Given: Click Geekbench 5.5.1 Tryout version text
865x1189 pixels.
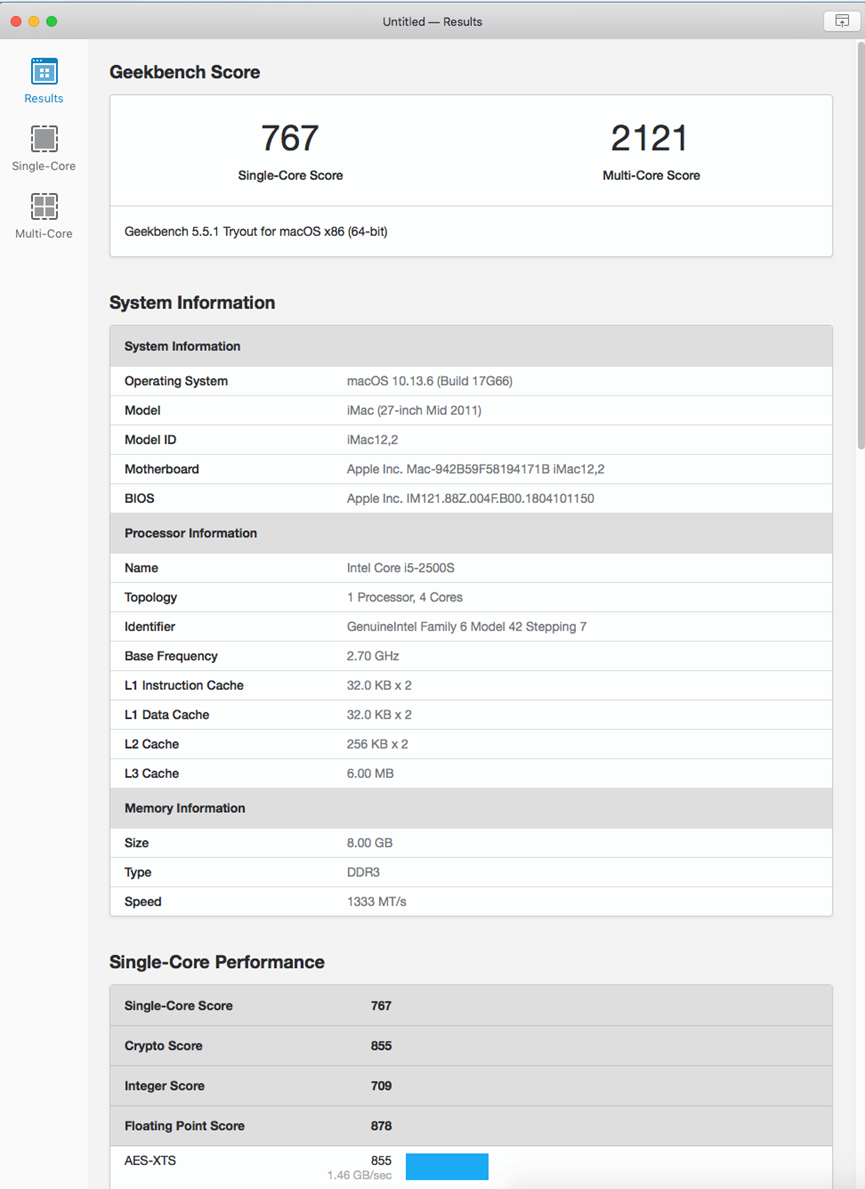Looking at the screenshot, I should [255, 231].
